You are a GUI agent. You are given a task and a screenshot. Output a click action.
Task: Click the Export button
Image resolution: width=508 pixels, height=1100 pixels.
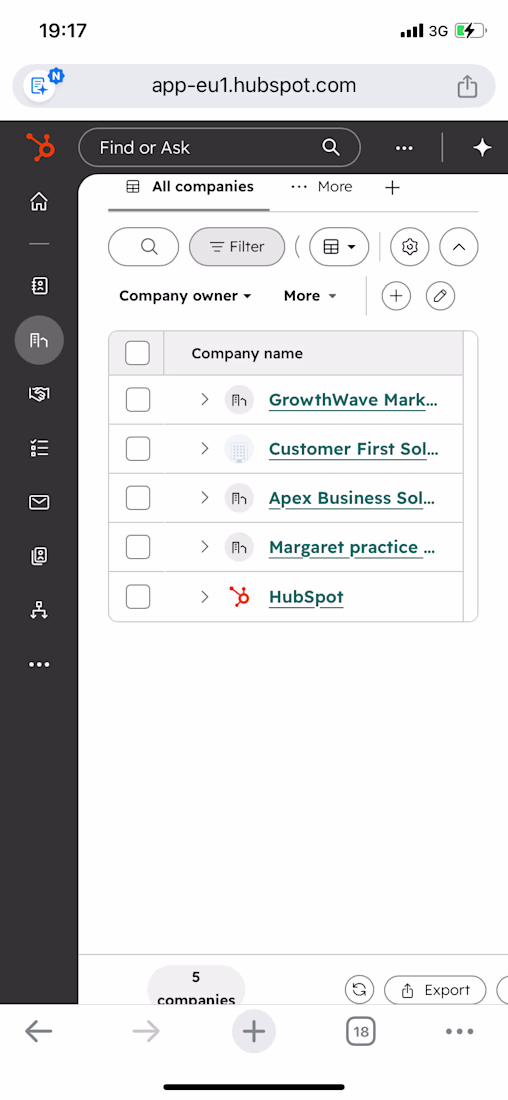[435, 990]
